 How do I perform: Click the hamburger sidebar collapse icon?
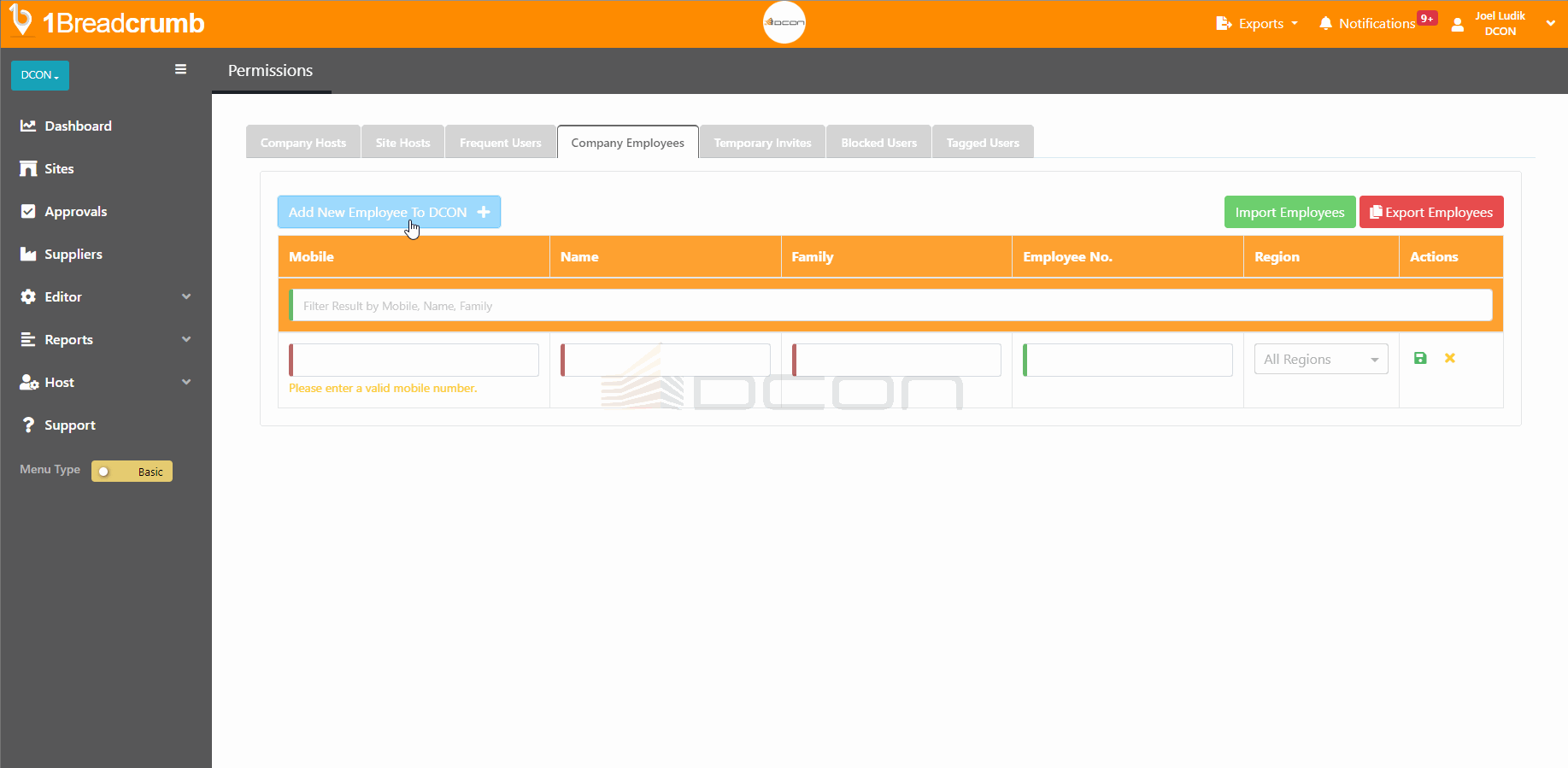[180, 69]
